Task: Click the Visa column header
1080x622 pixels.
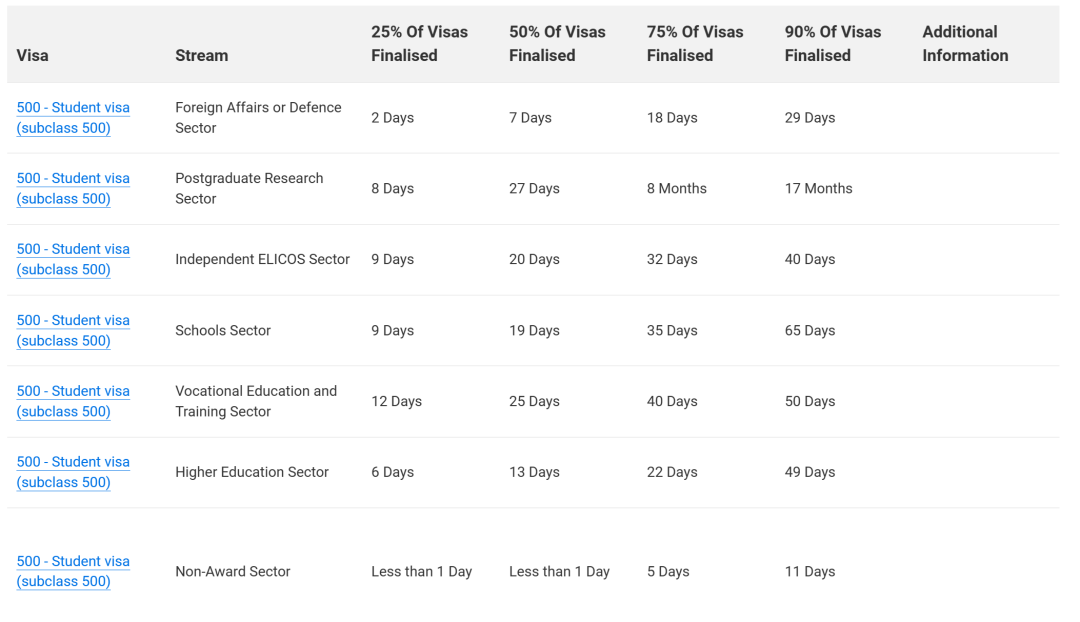Action: point(32,56)
